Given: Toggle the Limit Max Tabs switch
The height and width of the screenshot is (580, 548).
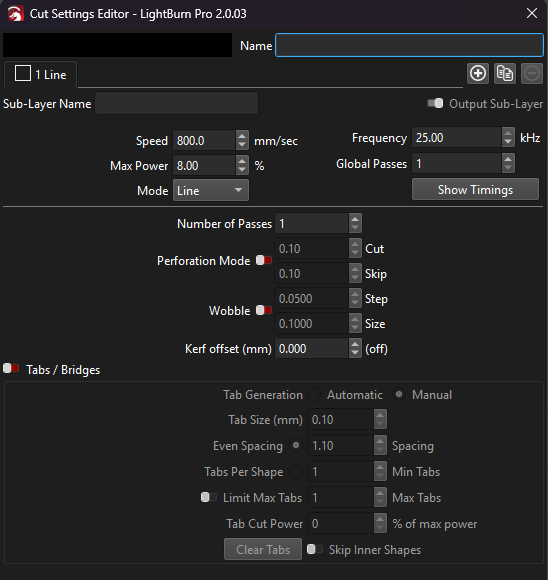Looking at the screenshot, I should coord(209,497).
